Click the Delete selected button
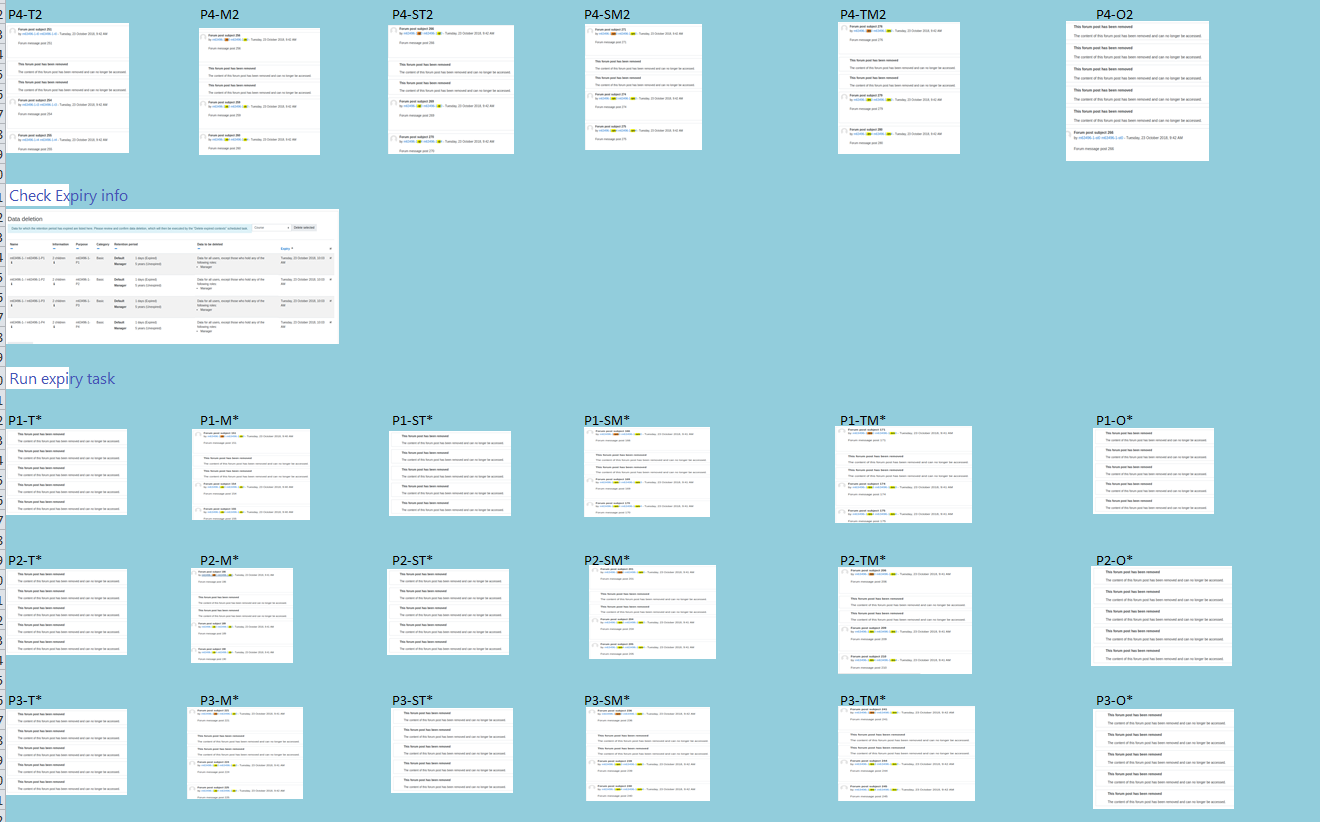Viewport: 1320px width, 822px height. coord(304,228)
